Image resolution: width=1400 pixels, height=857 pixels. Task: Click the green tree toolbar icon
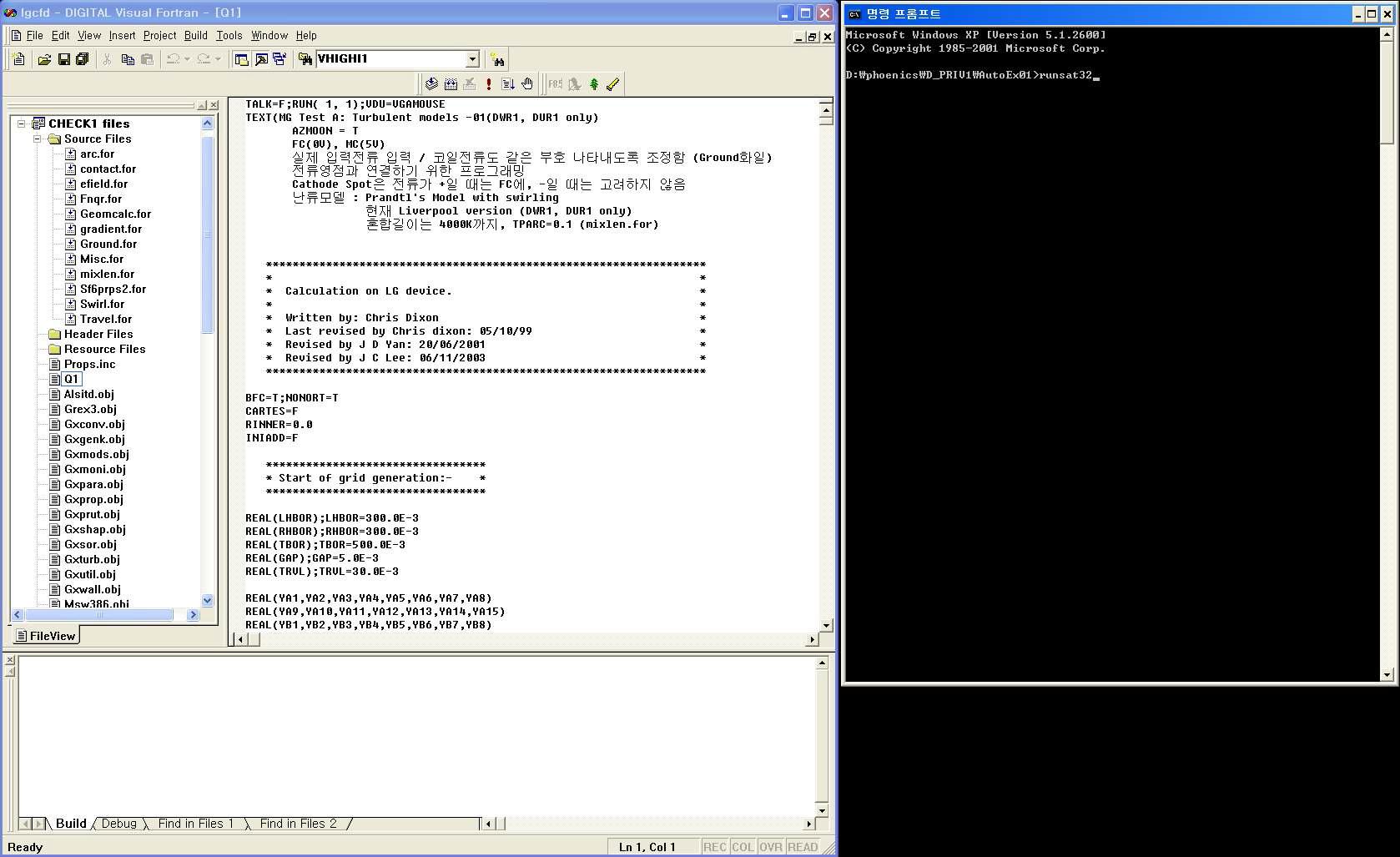click(594, 84)
